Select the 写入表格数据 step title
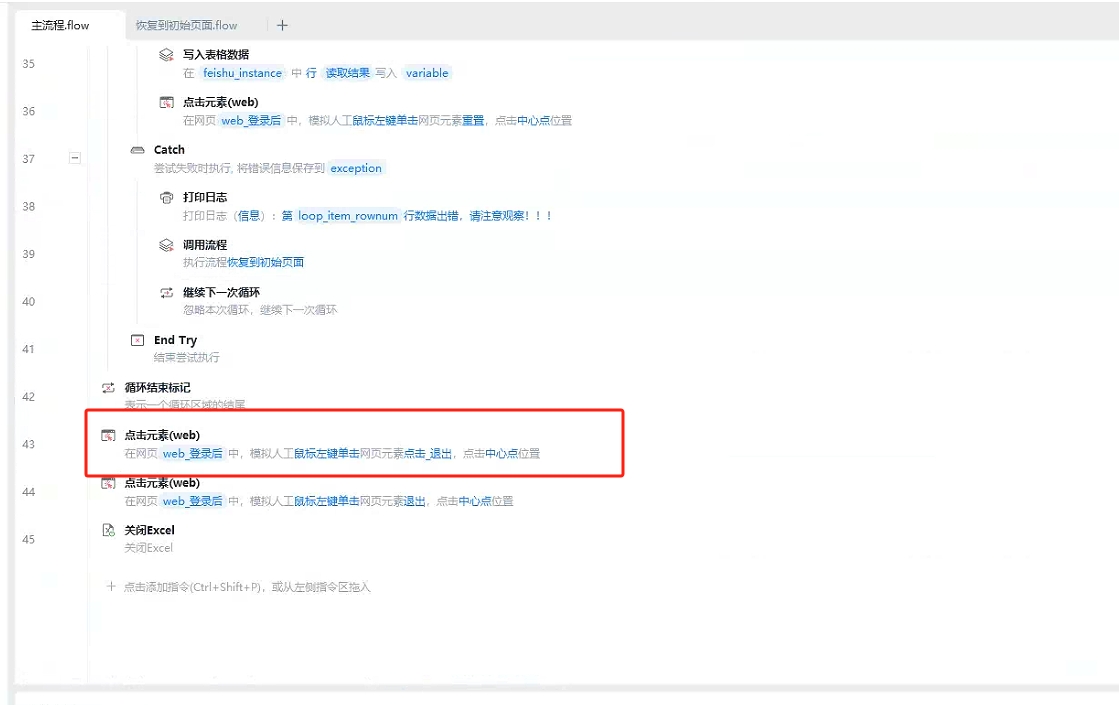 tap(216, 55)
